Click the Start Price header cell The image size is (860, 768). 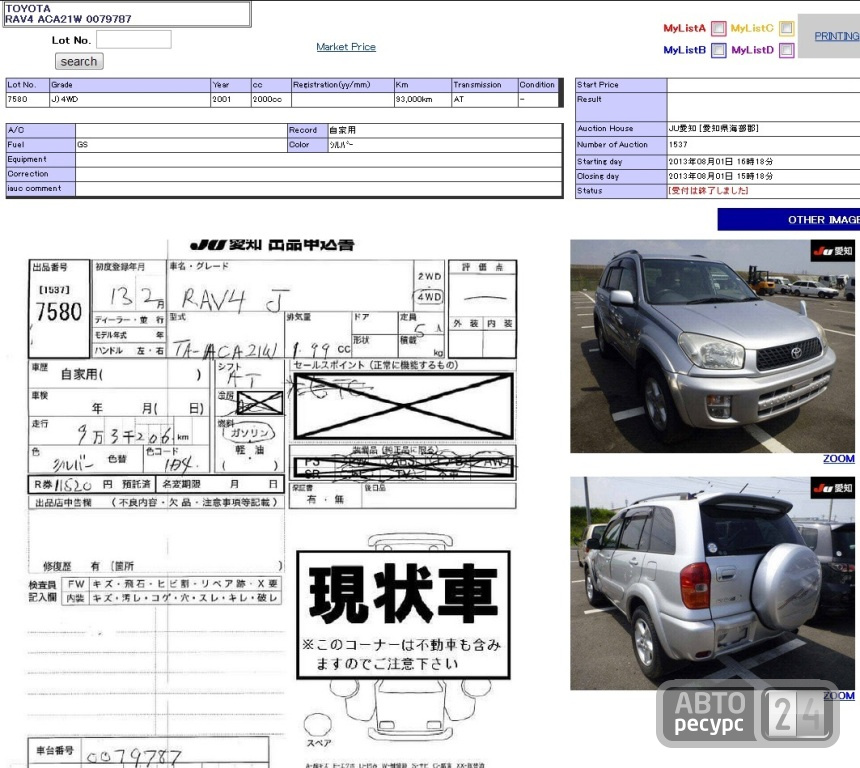[621, 85]
